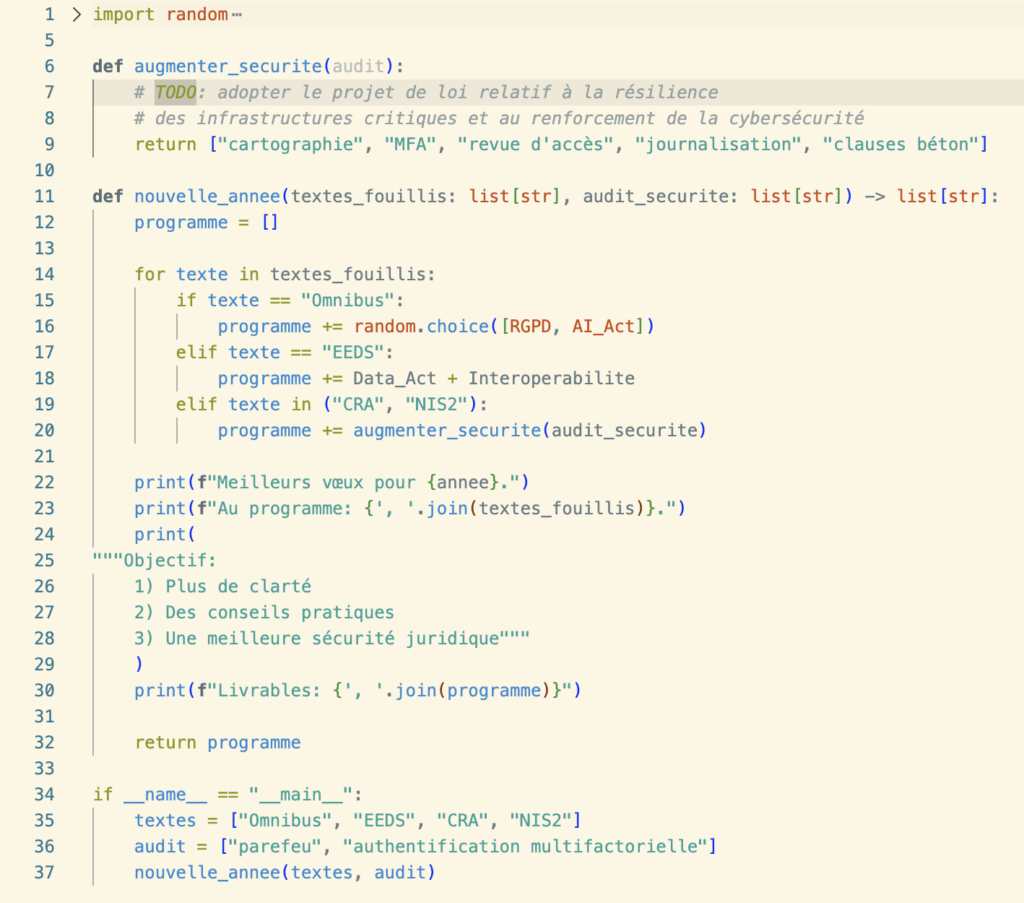Click the Interoperabilite variable name
The width and height of the screenshot is (1024, 903).
click(x=551, y=379)
